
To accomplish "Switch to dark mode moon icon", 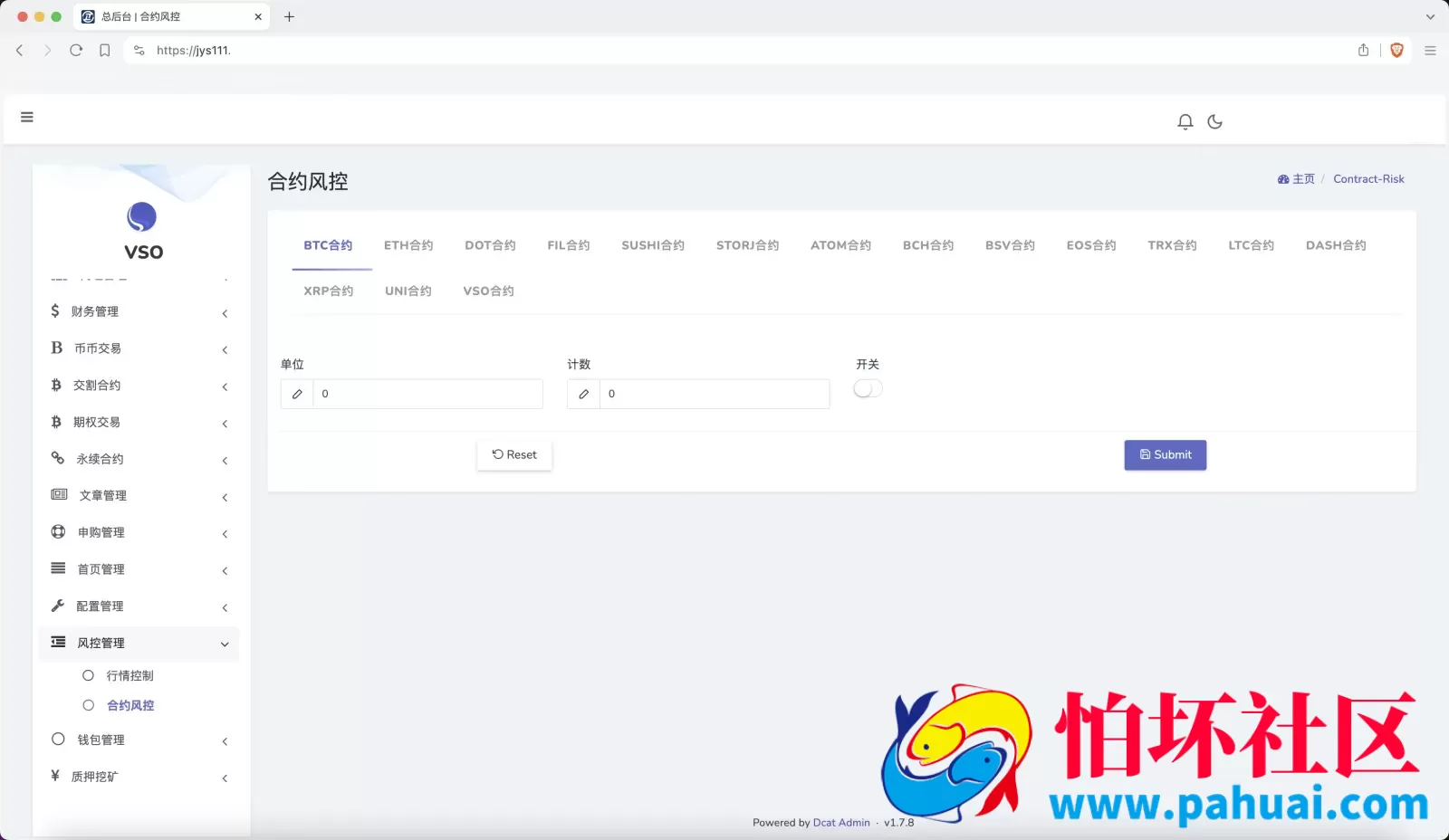I will (1215, 121).
